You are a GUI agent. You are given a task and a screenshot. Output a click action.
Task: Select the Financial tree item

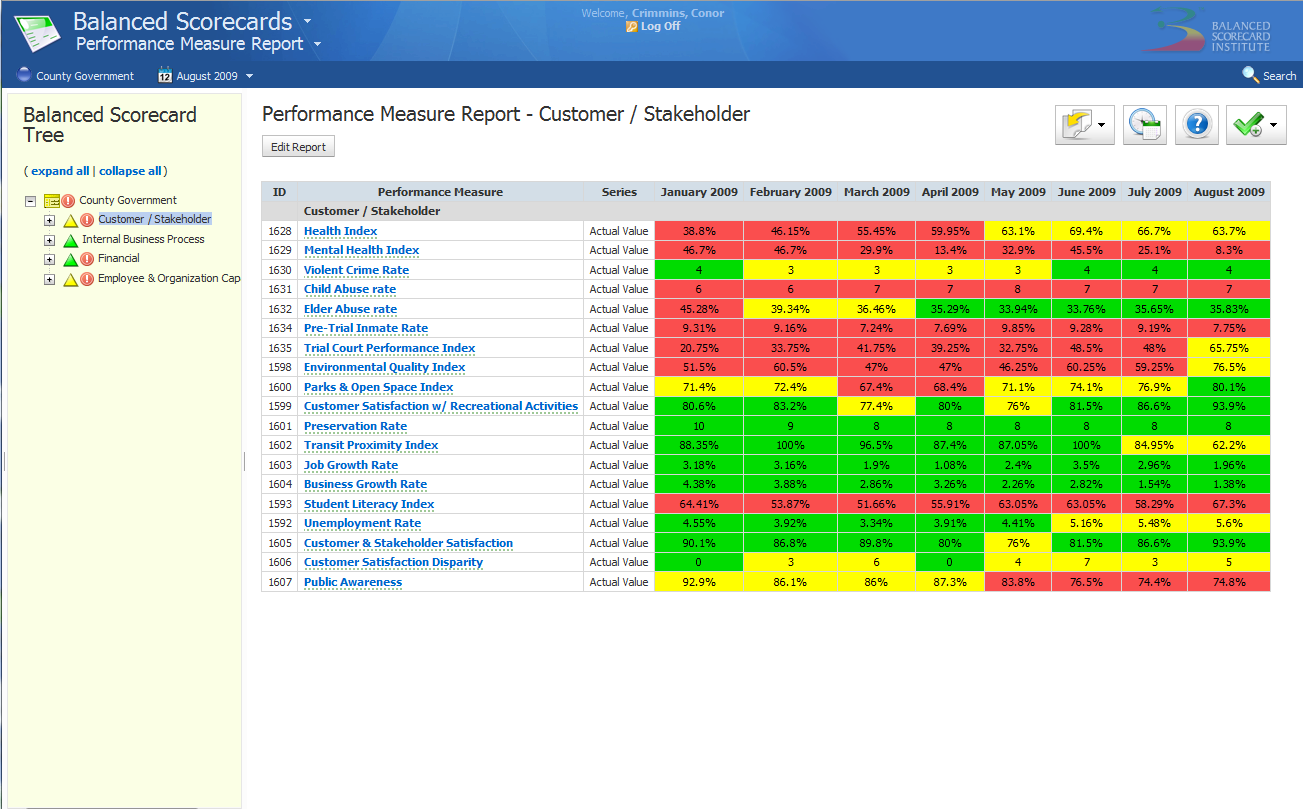tap(119, 258)
